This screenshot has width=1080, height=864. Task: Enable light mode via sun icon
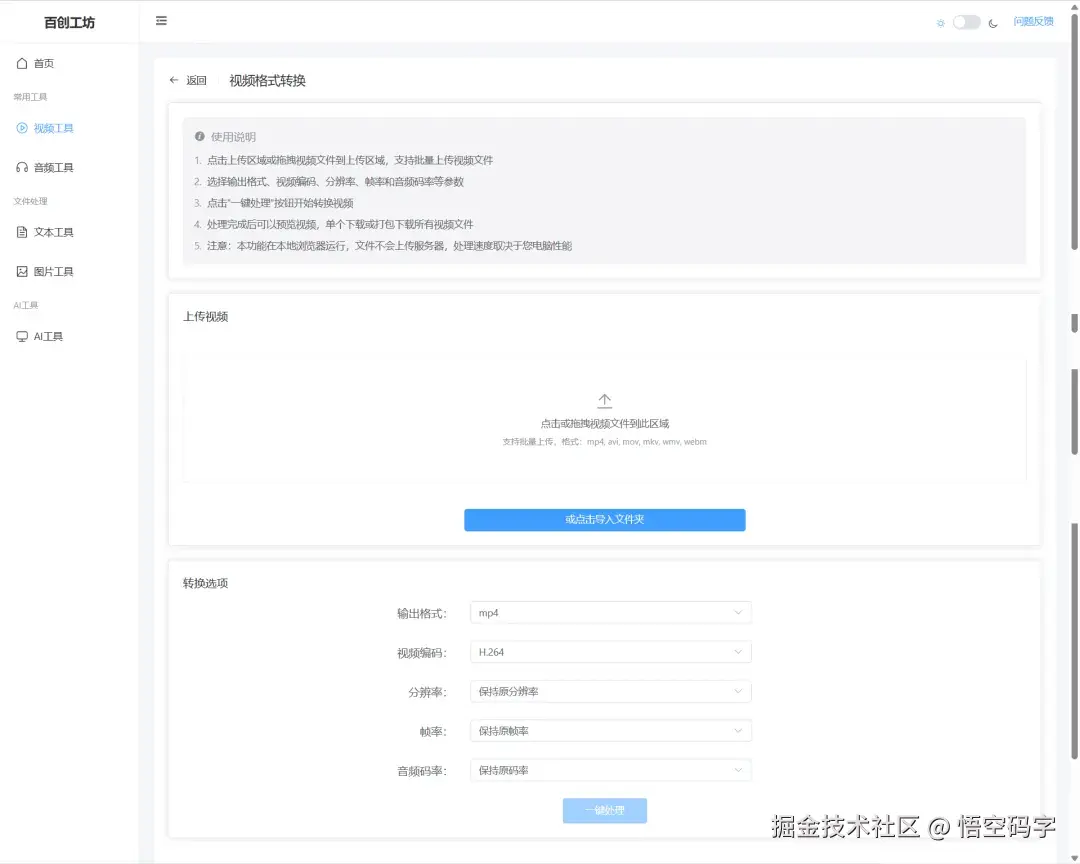coord(940,20)
